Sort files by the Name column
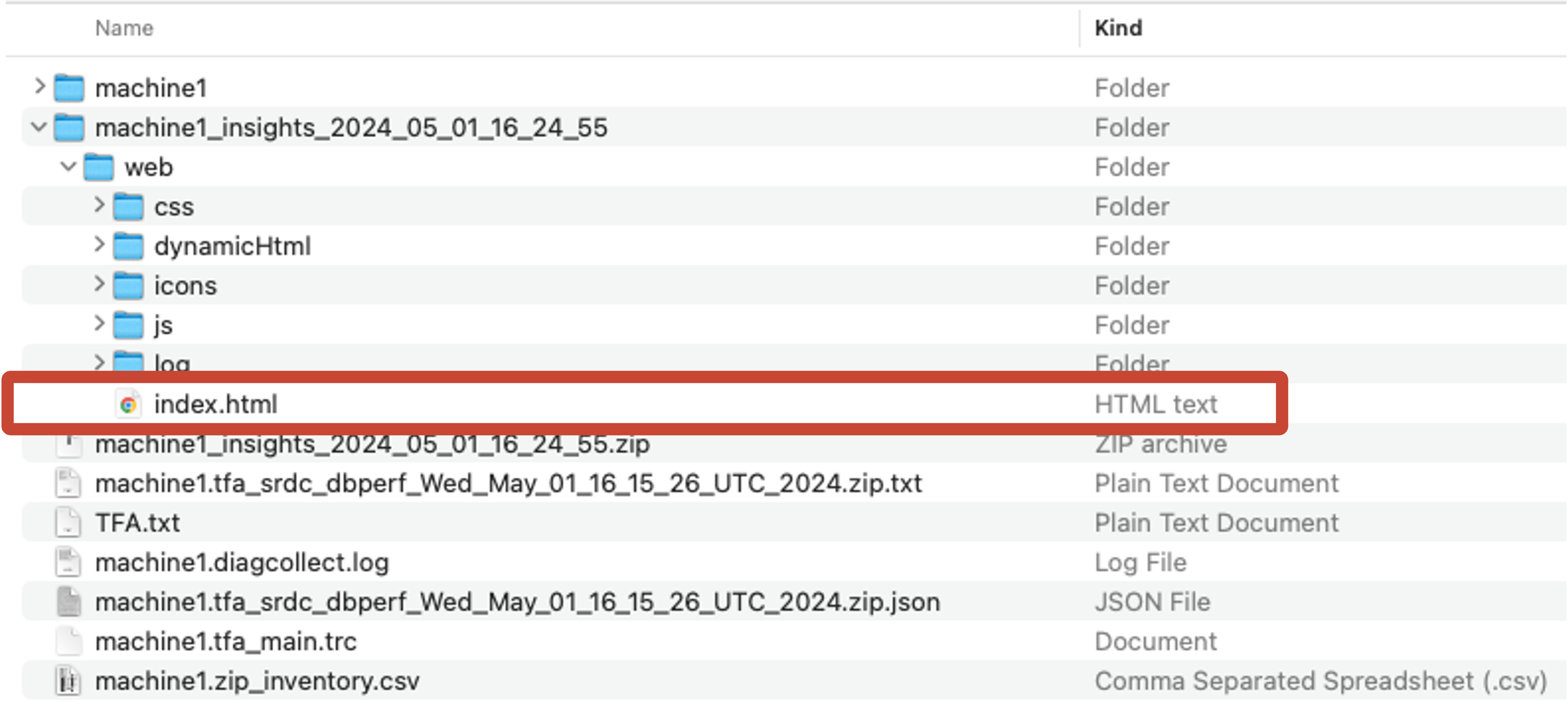The height and width of the screenshot is (710, 1568). [x=124, y=27]
